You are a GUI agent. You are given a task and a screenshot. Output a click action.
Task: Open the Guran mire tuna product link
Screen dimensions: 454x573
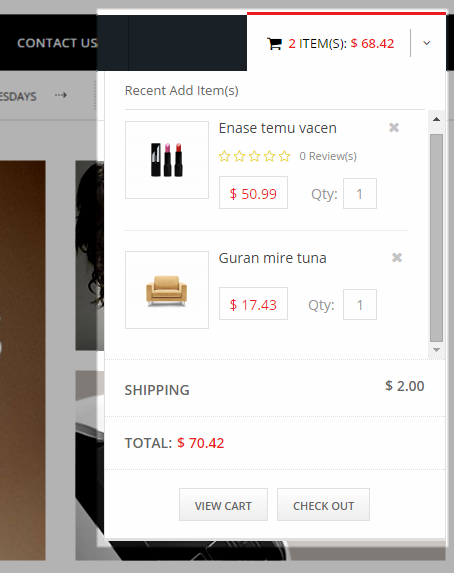click(272, 258)
